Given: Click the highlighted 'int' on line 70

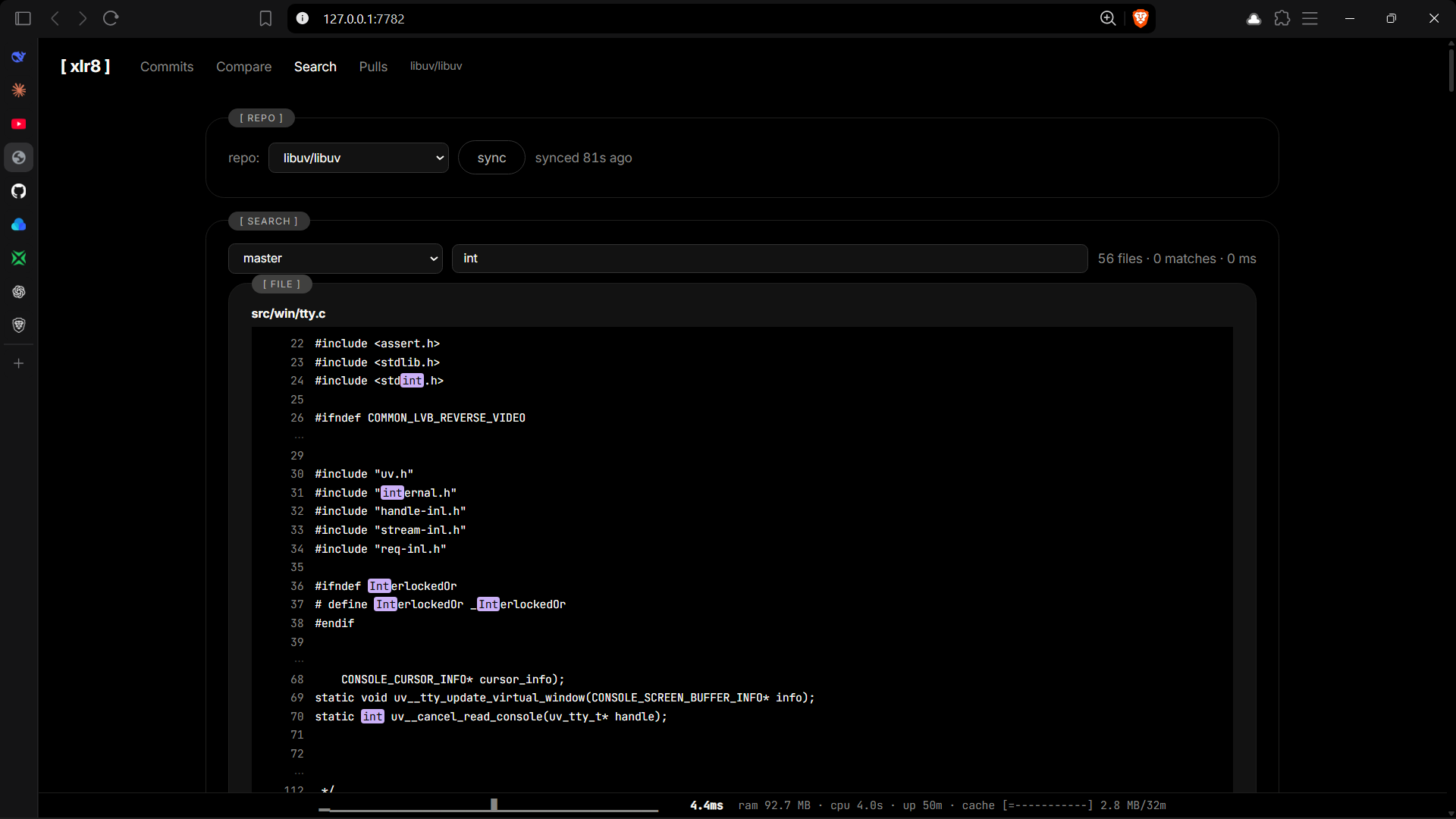Looking at the screenshot, I should (x=372, y=717).
